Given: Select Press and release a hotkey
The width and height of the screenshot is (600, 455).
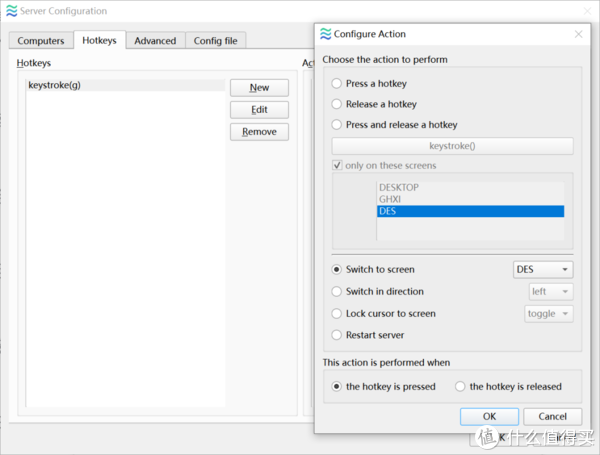Looking at the screenshot, I should [336, 125].
